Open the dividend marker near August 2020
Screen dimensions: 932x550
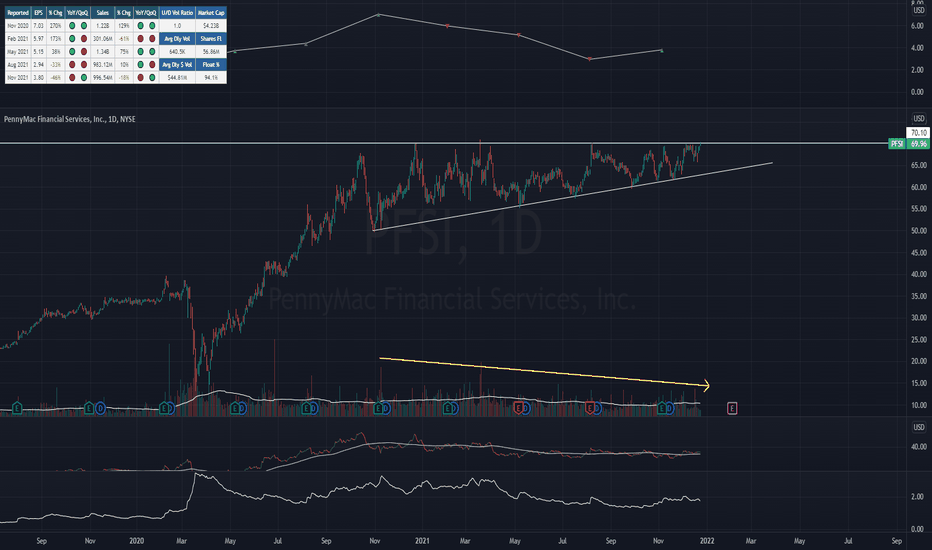point(314,408)
